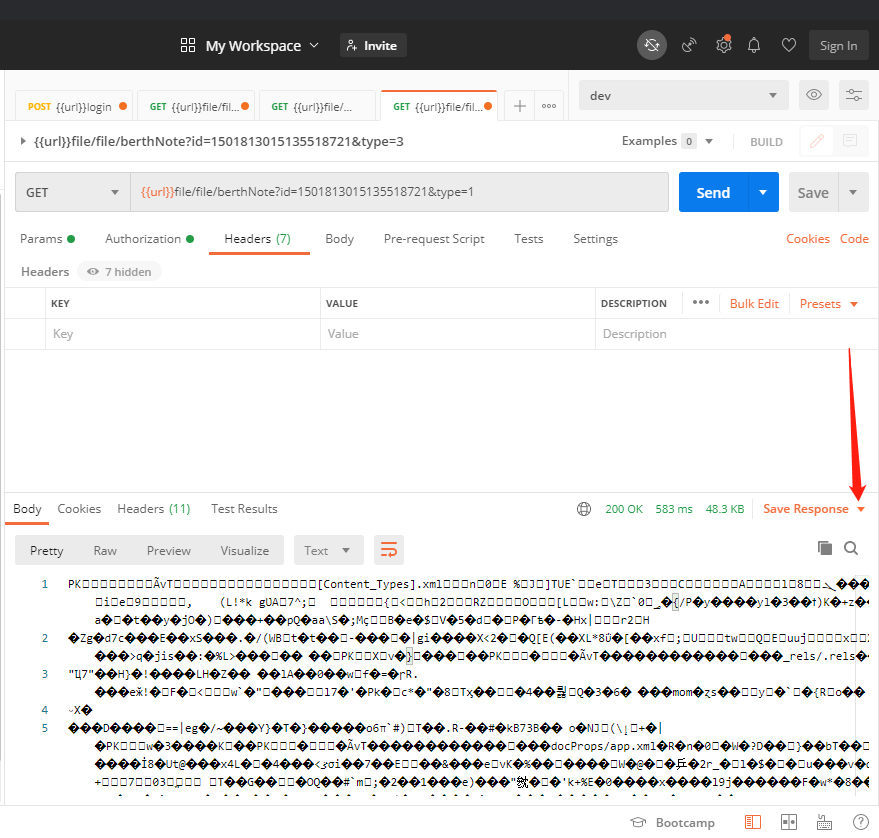Switch to the Authorization tab
Image resolution: width=879 pixels, height=838 pixels.
149,239
